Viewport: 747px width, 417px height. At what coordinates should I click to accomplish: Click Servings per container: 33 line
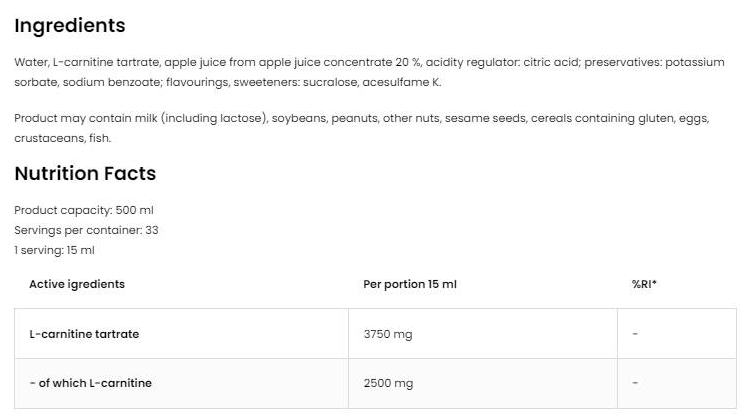click(x=86, y=230)
